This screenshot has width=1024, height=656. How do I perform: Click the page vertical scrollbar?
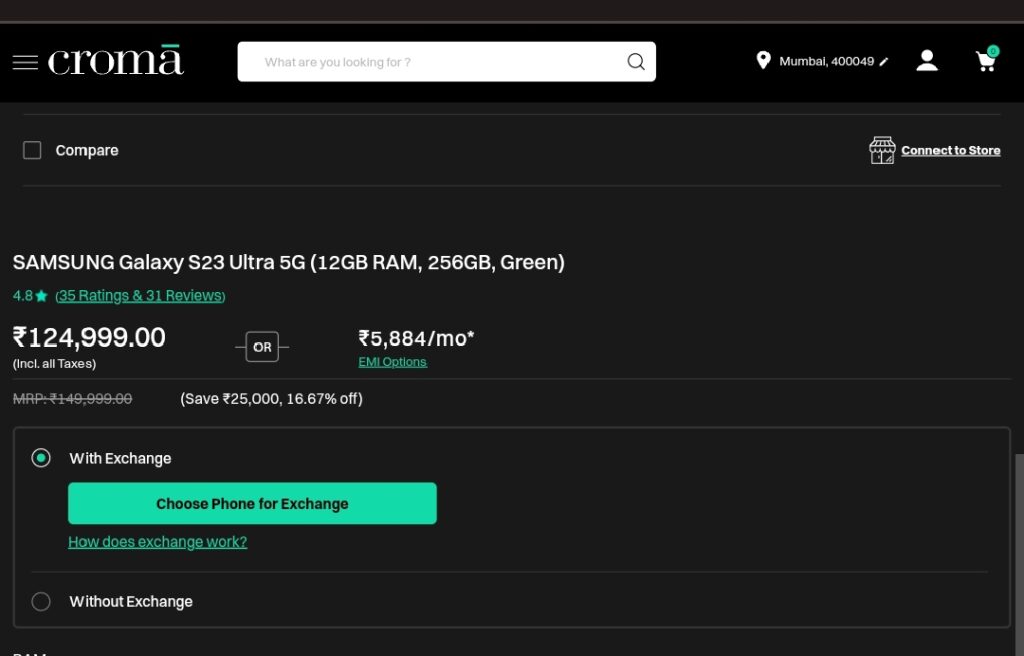(1019, 555)
